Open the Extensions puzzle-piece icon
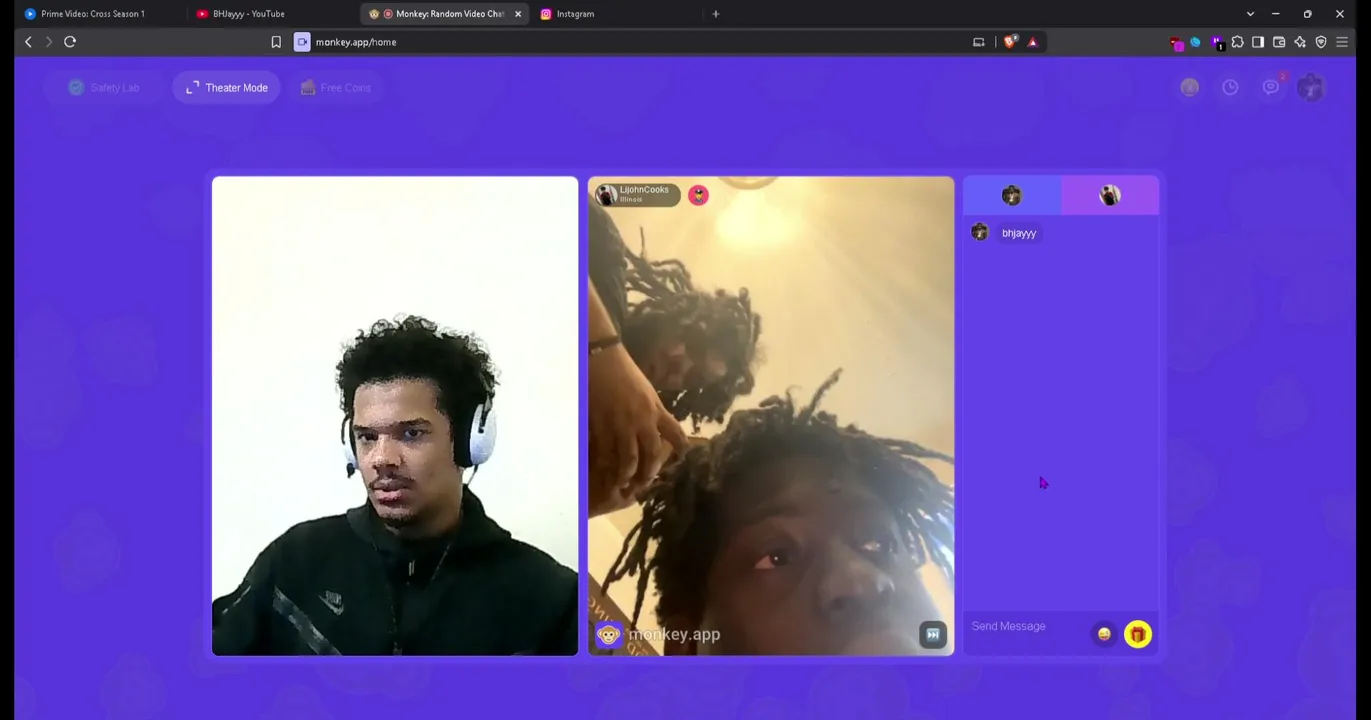The image size is (1371, 720). click(x=1237, y=42)
